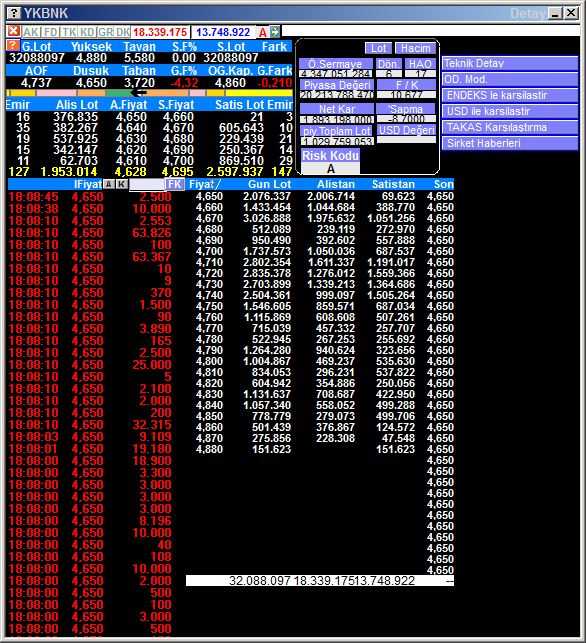This screenshot has width=586, height=643.
Task: Open Teknik Detay
Action: click(x=510, y=64)
